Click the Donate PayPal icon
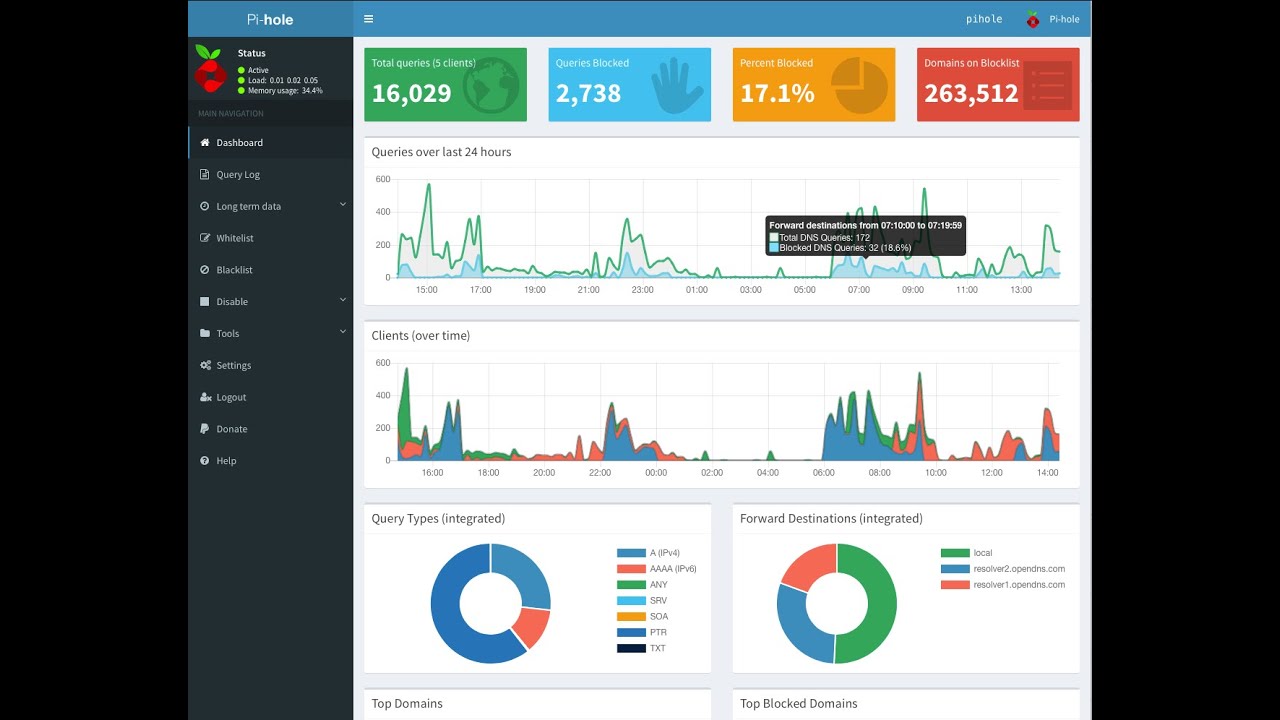Image resolution: width=1280 pixels, height=720 pixels. [x=205, y=429]
